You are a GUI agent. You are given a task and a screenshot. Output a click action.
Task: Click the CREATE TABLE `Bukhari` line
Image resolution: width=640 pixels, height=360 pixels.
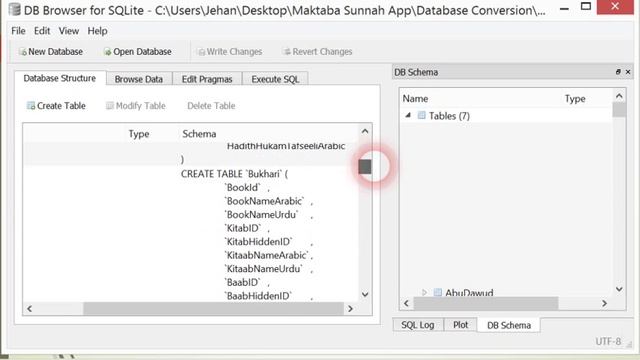234,174
